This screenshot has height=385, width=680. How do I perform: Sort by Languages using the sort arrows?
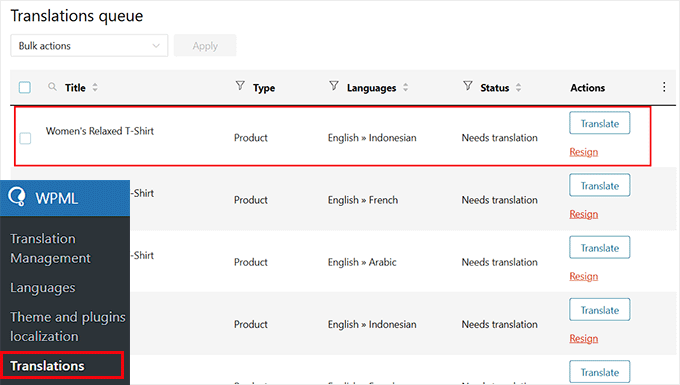pyautogui.click(x=405, y=87)
